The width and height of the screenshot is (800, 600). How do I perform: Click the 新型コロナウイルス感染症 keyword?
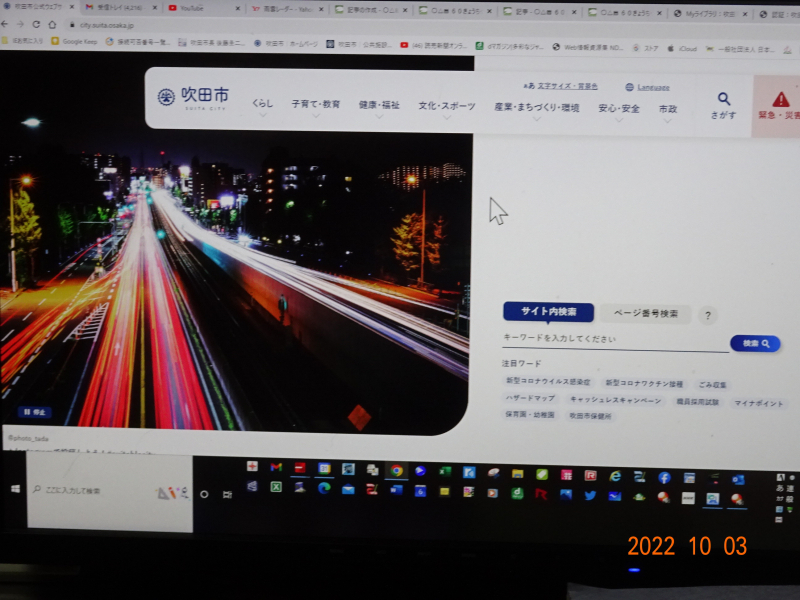pyautogui.click(x=547, y=382)
